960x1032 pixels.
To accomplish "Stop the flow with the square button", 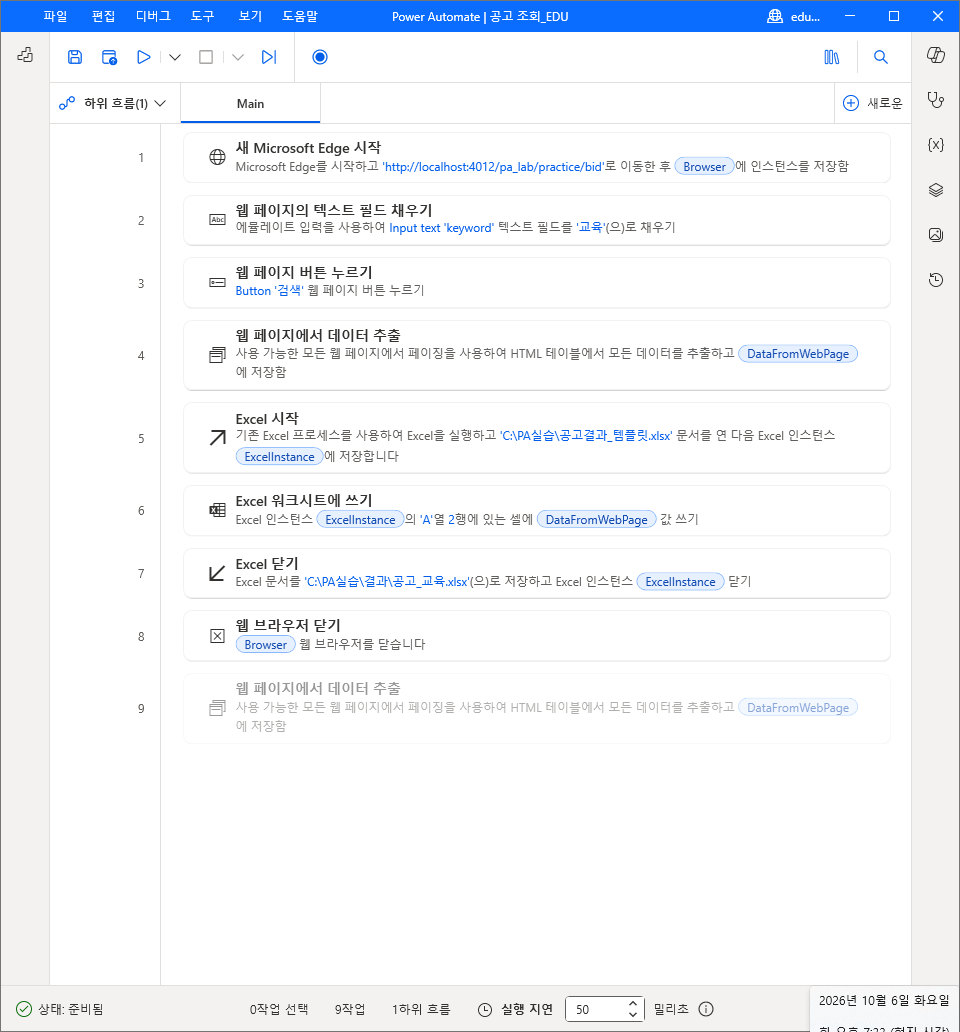I will pyautogui.click(x=206, y=57).
